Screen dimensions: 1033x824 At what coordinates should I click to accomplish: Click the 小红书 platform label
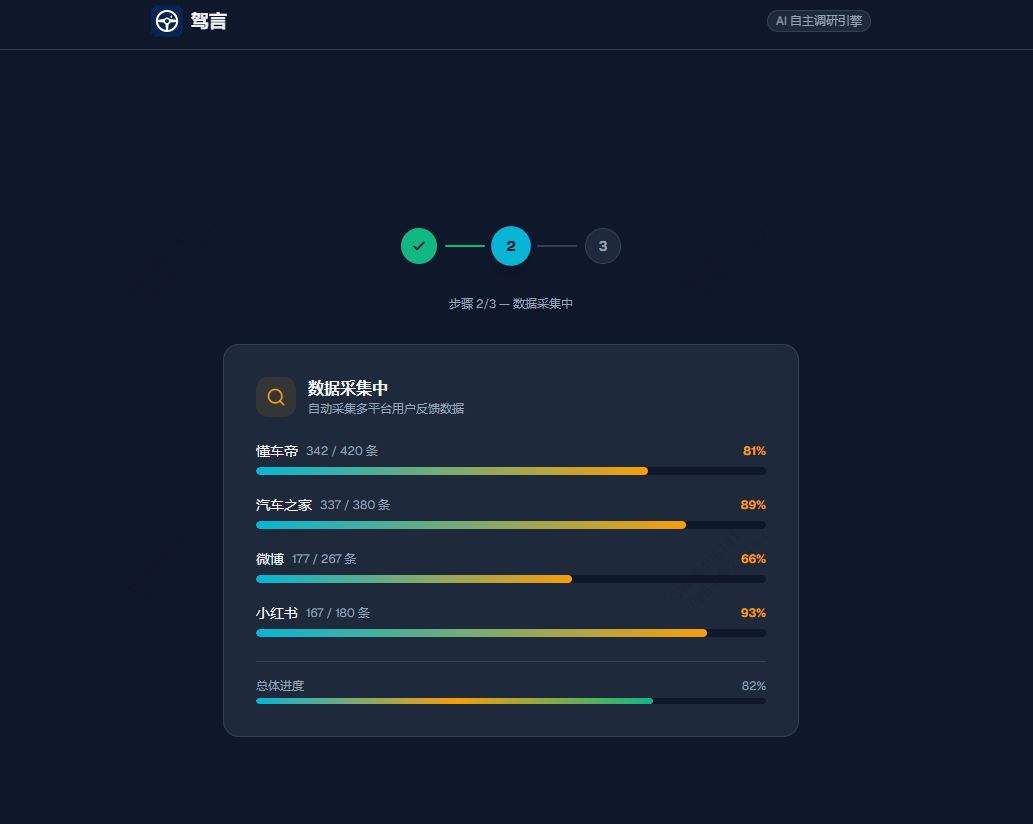click(277, 613)
